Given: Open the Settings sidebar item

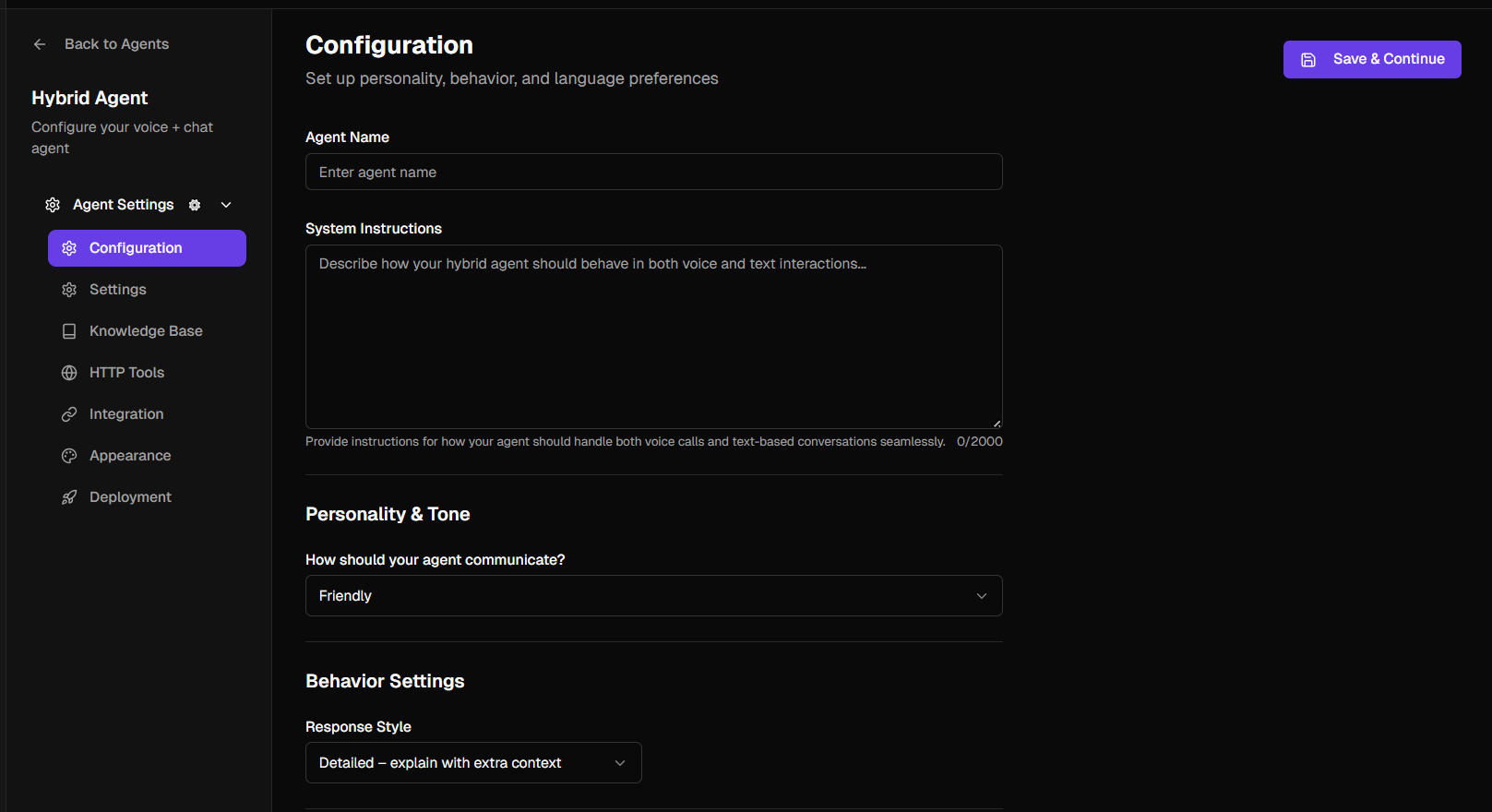Looking at the screenshot, I should click(118, 290).
